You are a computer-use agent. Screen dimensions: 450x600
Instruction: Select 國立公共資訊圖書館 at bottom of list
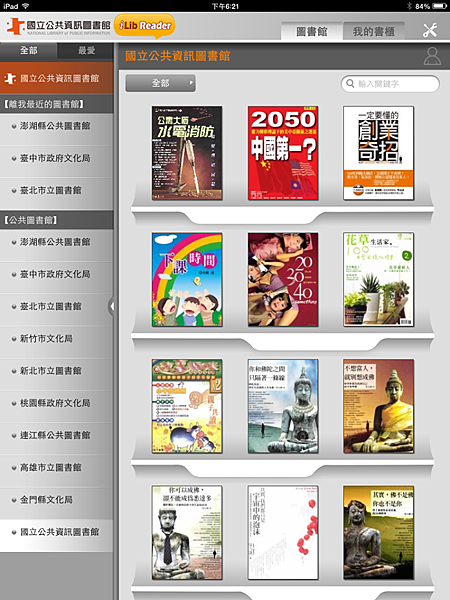tap(57, 532)
